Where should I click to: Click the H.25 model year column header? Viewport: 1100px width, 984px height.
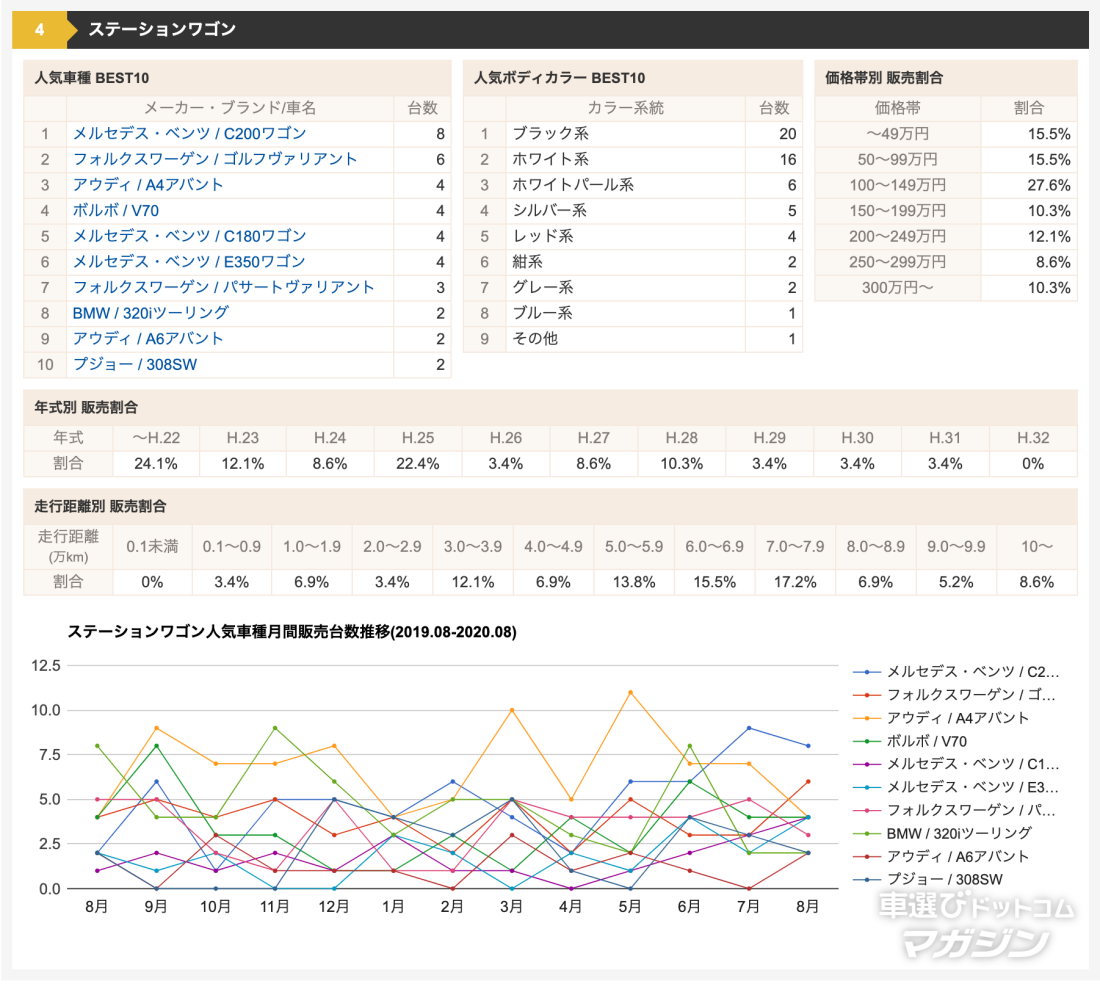(418, 438)
